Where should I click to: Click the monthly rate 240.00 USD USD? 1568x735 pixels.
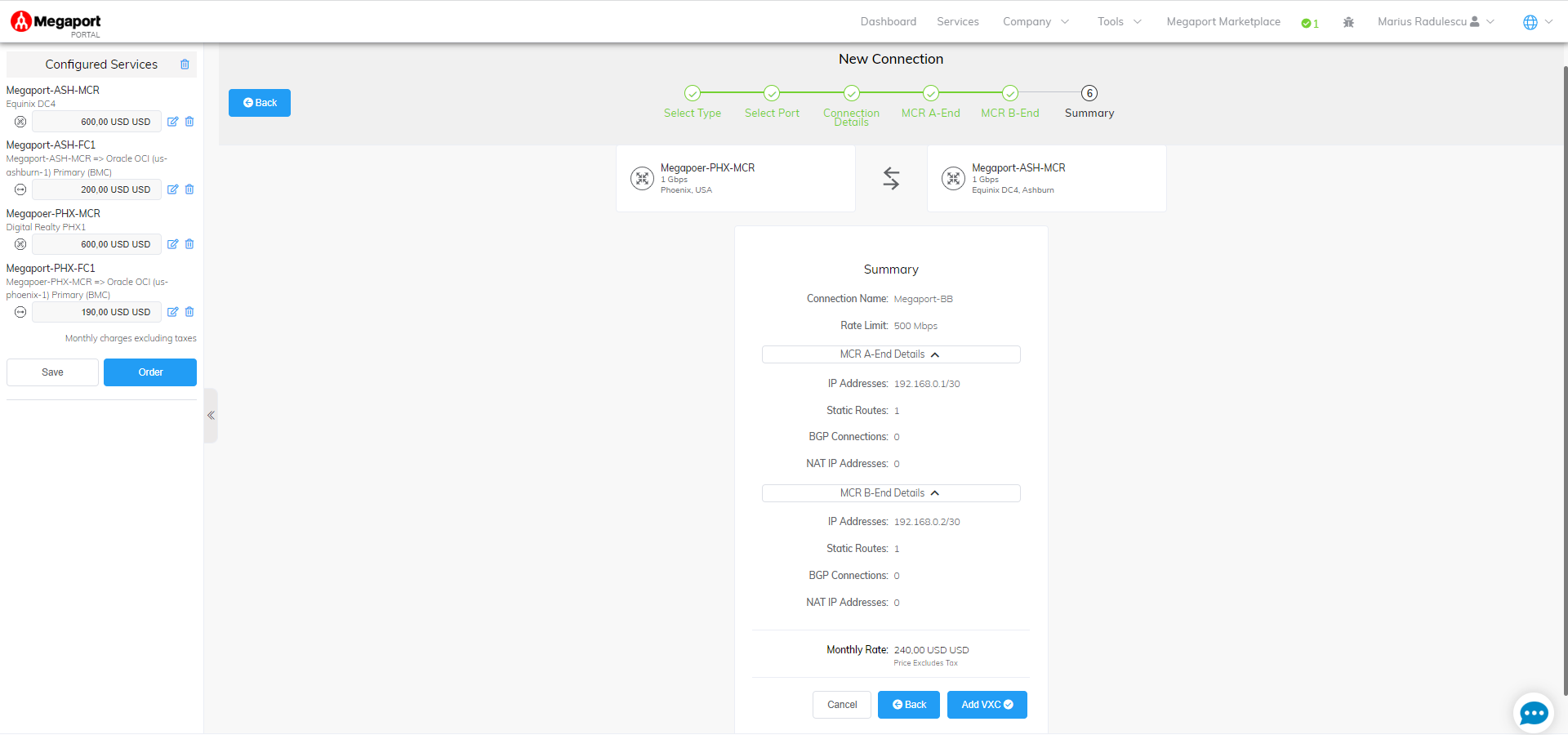tap(931, 650)
